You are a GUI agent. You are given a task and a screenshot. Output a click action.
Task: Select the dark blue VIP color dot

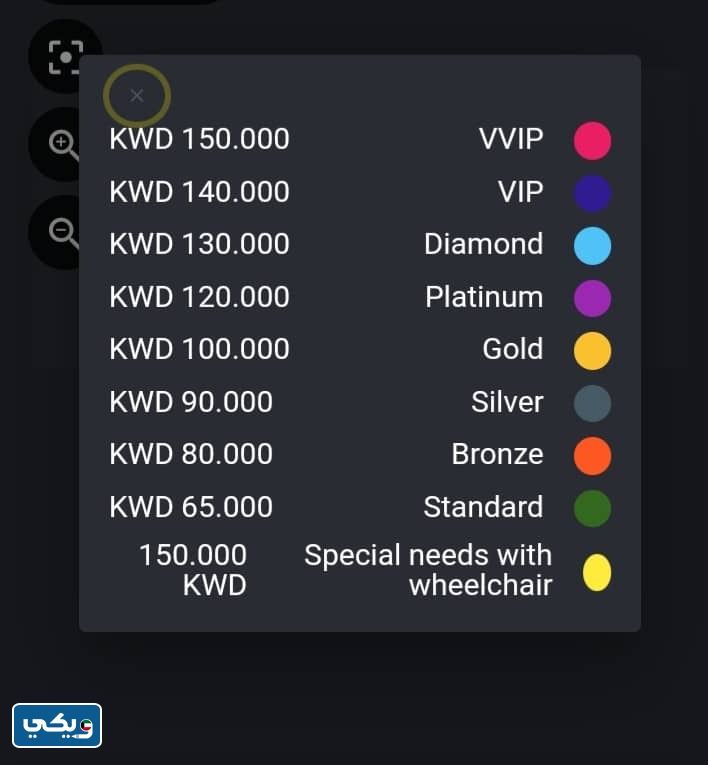[592, 193]
